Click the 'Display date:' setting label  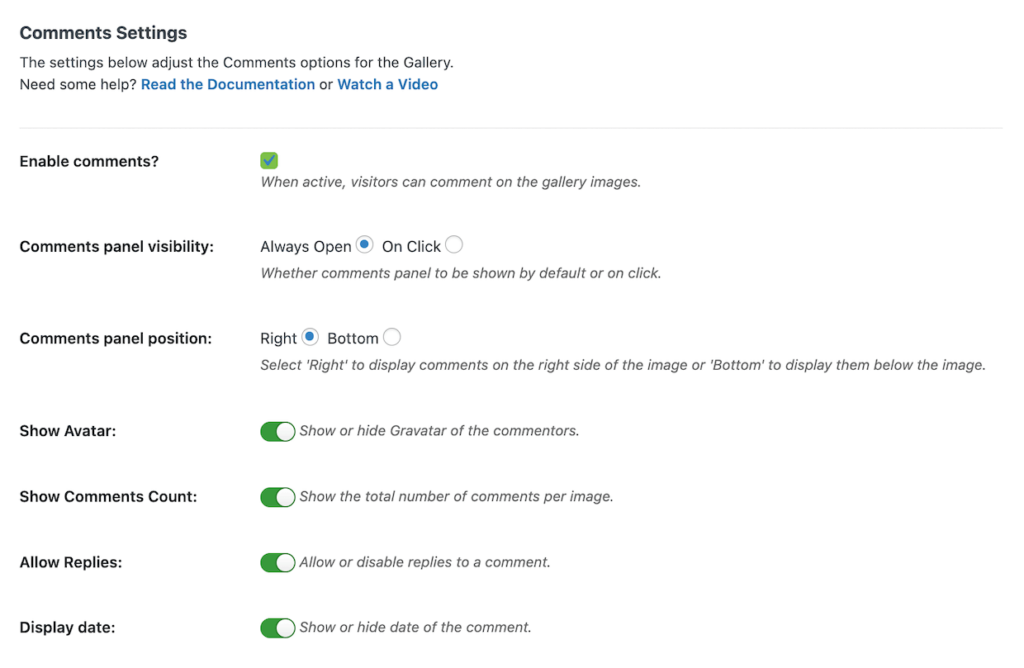pyautogui.click(x=67, y=628)
